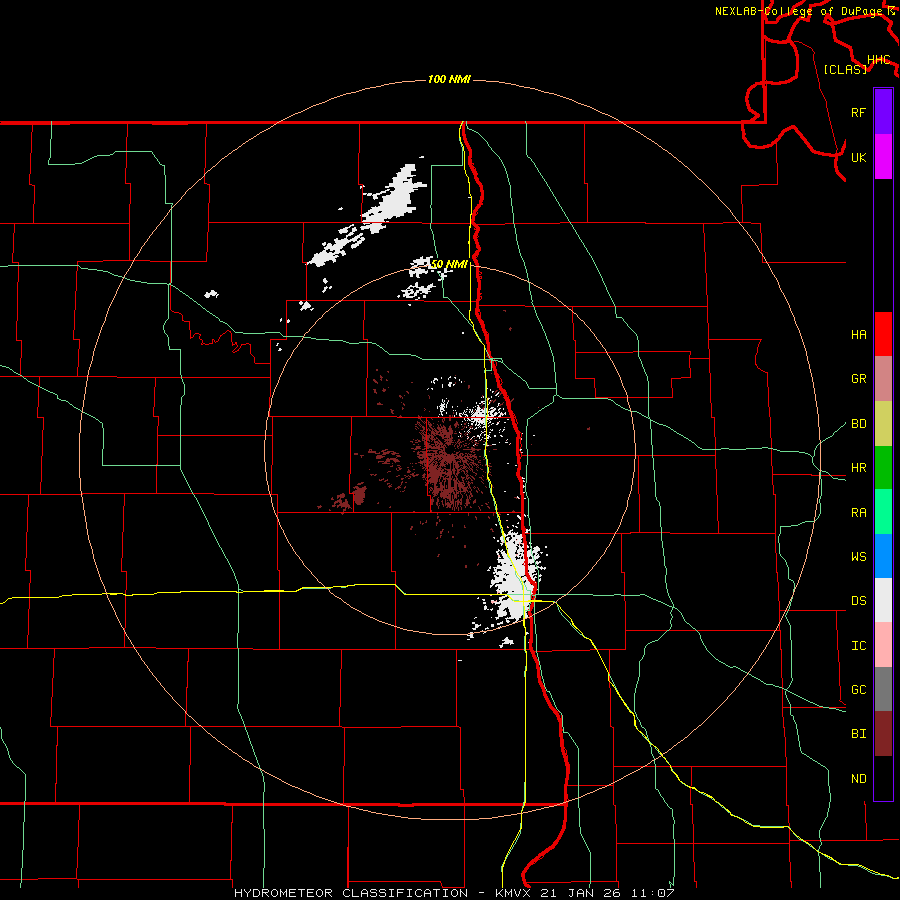Viewport: 900px width, 900px height.
Task: Click the ND black legend color swatch
Action: coord(883,778)
